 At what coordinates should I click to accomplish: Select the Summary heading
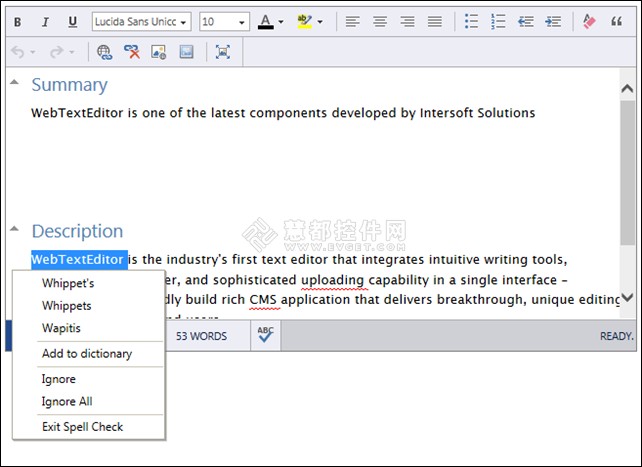(70, 85)
